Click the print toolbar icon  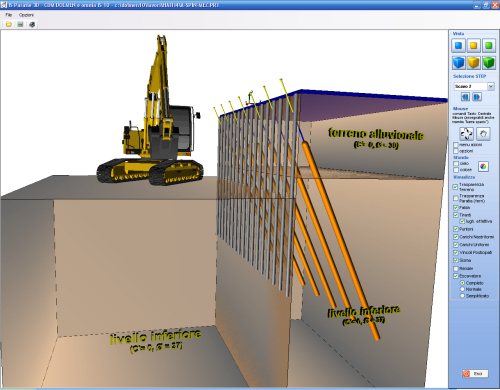[x=32, y=24]
